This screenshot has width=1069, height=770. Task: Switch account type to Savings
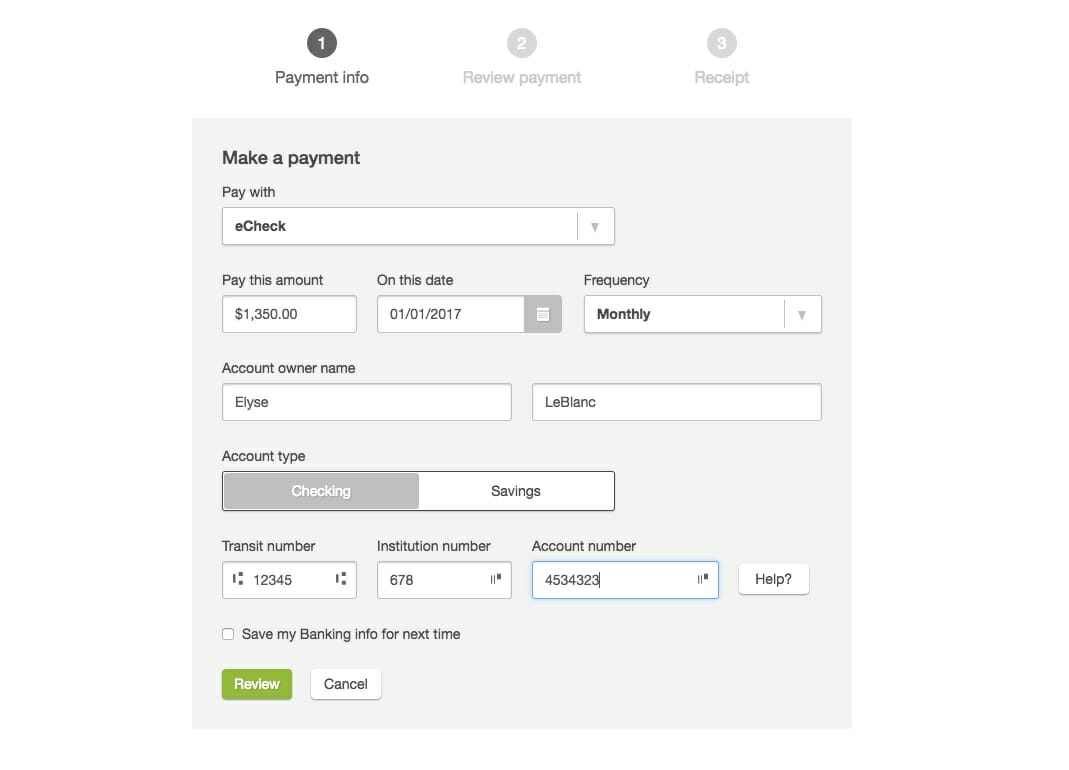tap(515, 491)
